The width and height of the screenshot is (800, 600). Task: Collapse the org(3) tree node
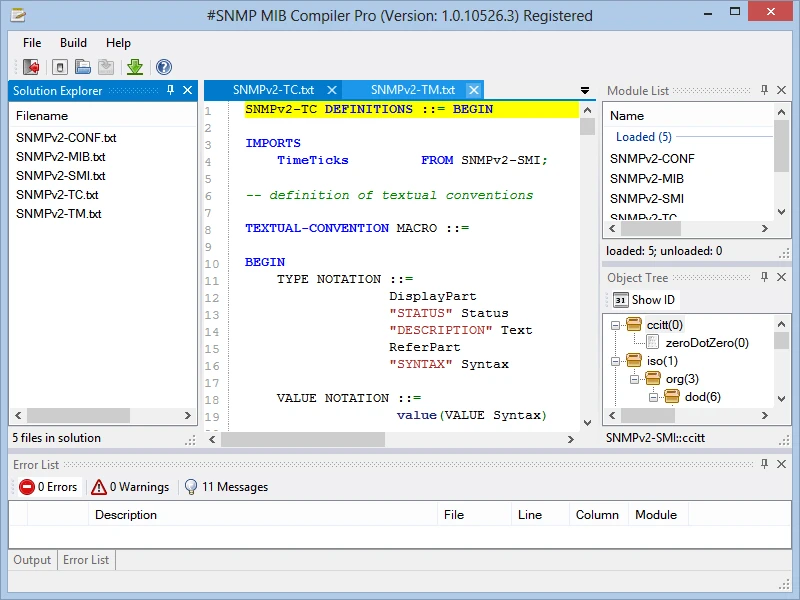click(x=633, y=379)
